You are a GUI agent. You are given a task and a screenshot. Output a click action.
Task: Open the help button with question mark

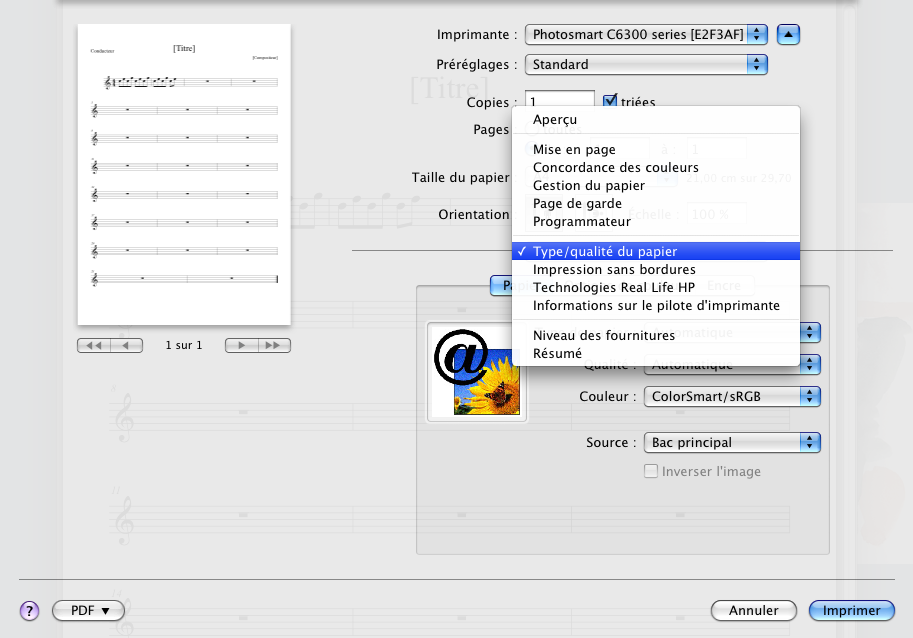point(29,610)
